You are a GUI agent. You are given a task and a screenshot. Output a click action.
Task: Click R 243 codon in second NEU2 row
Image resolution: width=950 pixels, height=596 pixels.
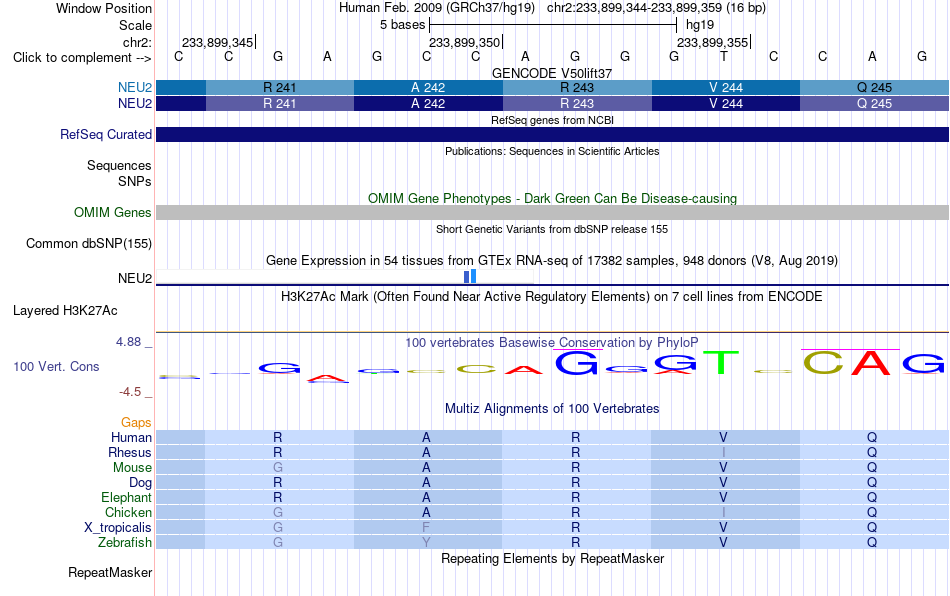coord(577,104)
